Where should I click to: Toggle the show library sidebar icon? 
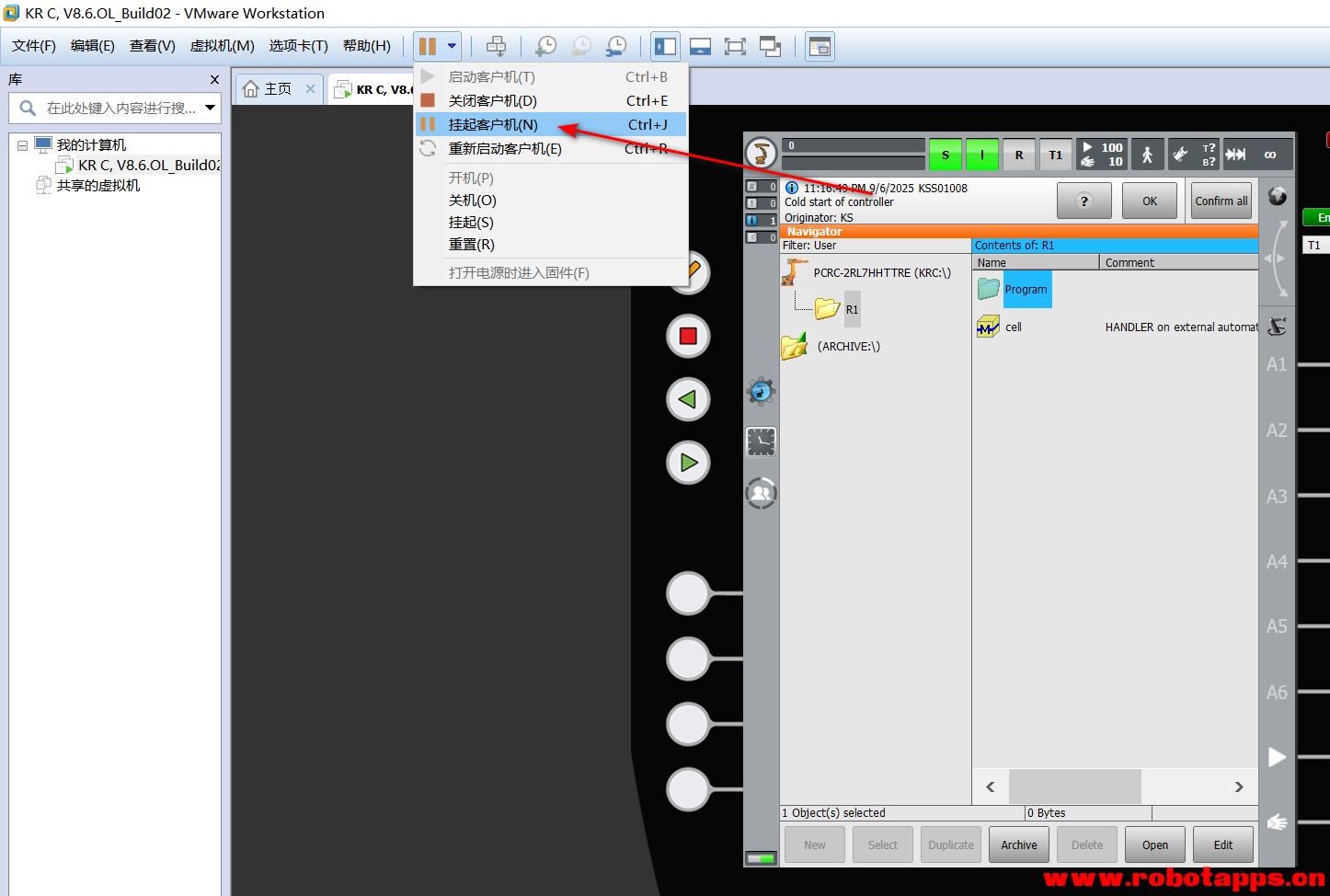pos(665,46)
